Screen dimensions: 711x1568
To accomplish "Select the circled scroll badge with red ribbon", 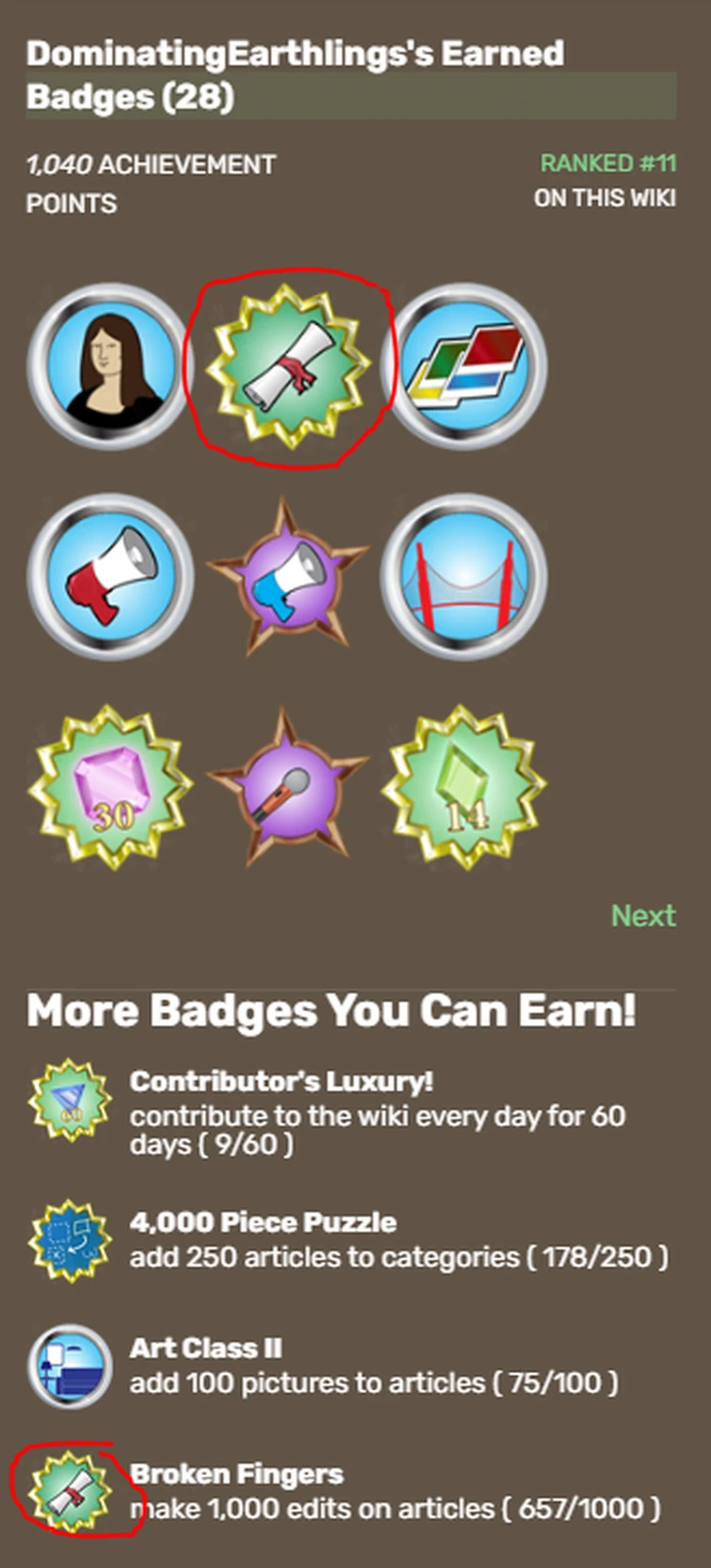I will coord(288,364).
